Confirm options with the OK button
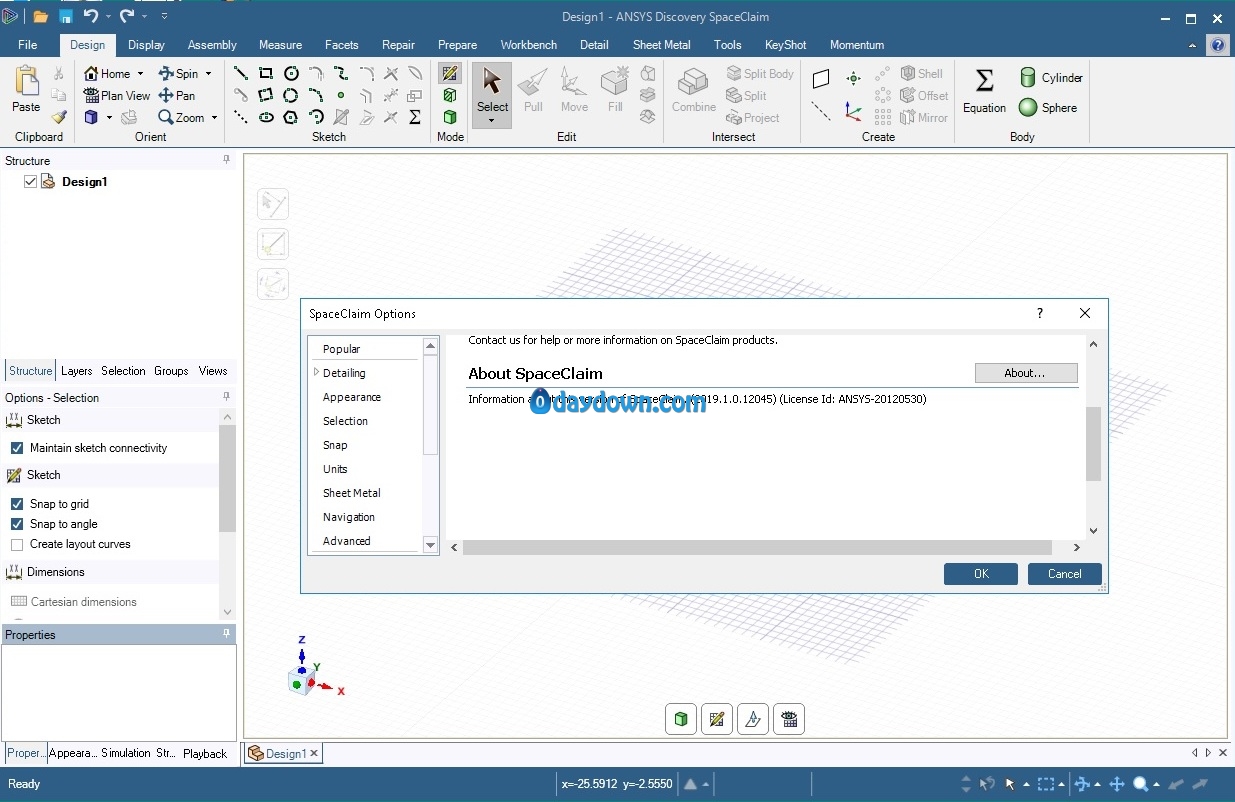Viewport: 1235px width, 802px height. 981,574
